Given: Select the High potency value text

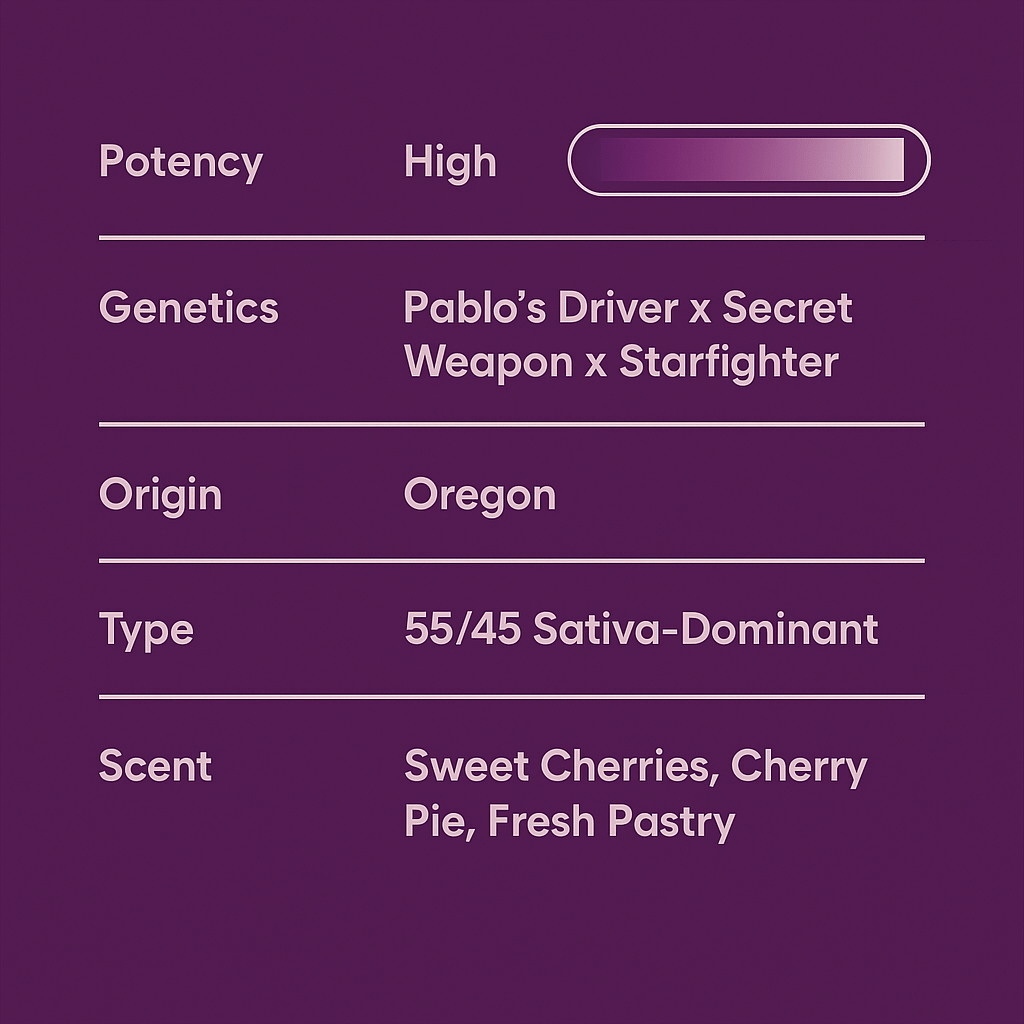Looking at the screenshot, I should pyautogui.click(x=450, y=162).
